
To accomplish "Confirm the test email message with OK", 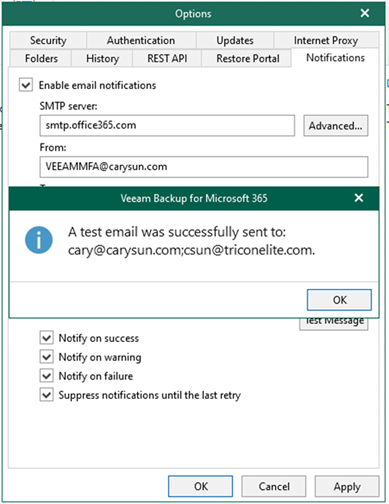I will pyautogui.click(x=339, y=300).
